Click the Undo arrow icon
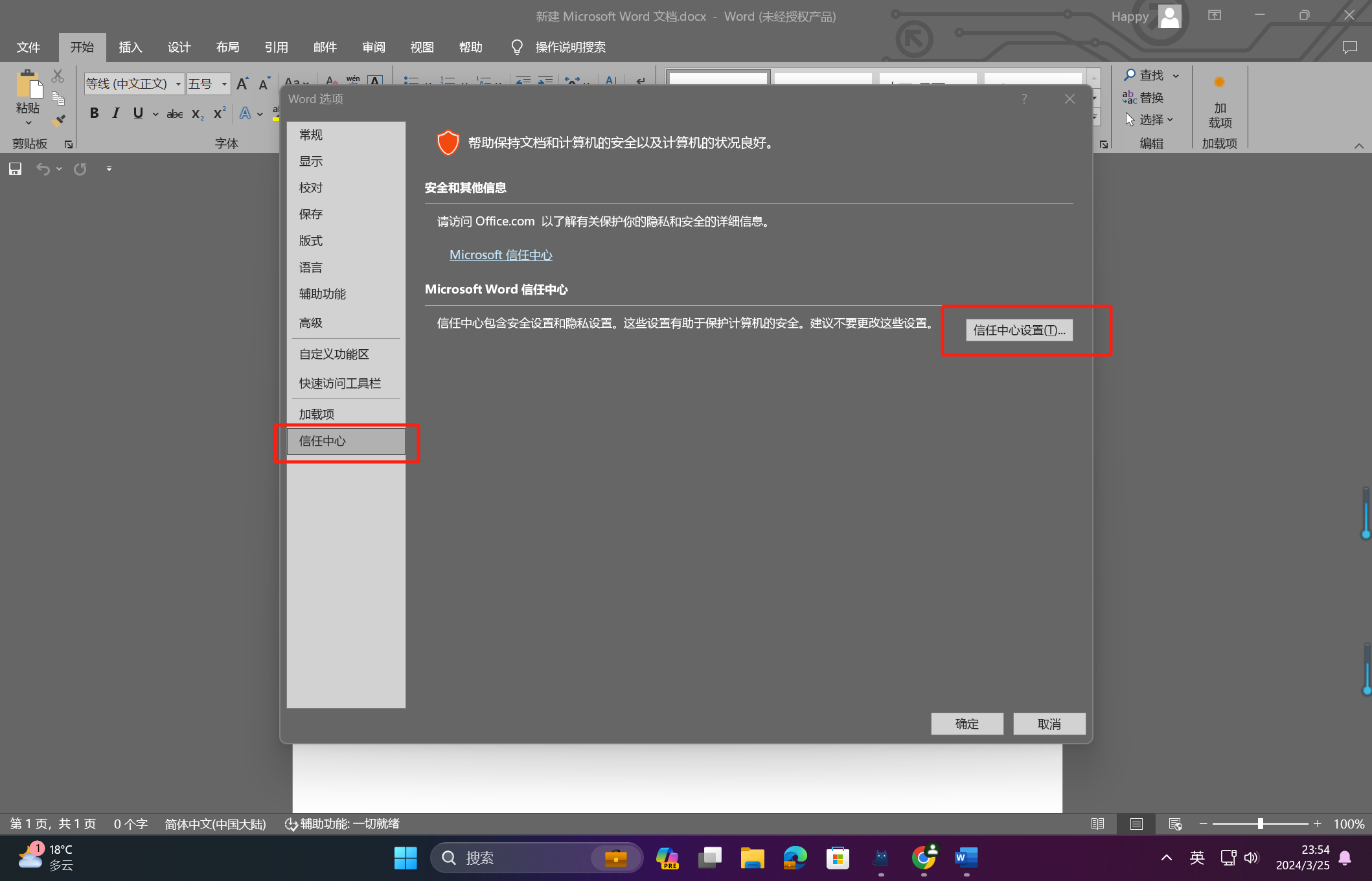 coord(43,169)
